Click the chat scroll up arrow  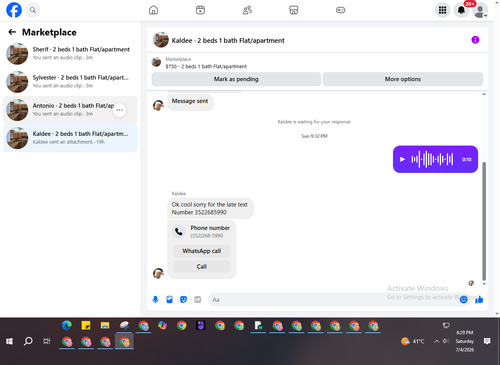click(484, 94)
